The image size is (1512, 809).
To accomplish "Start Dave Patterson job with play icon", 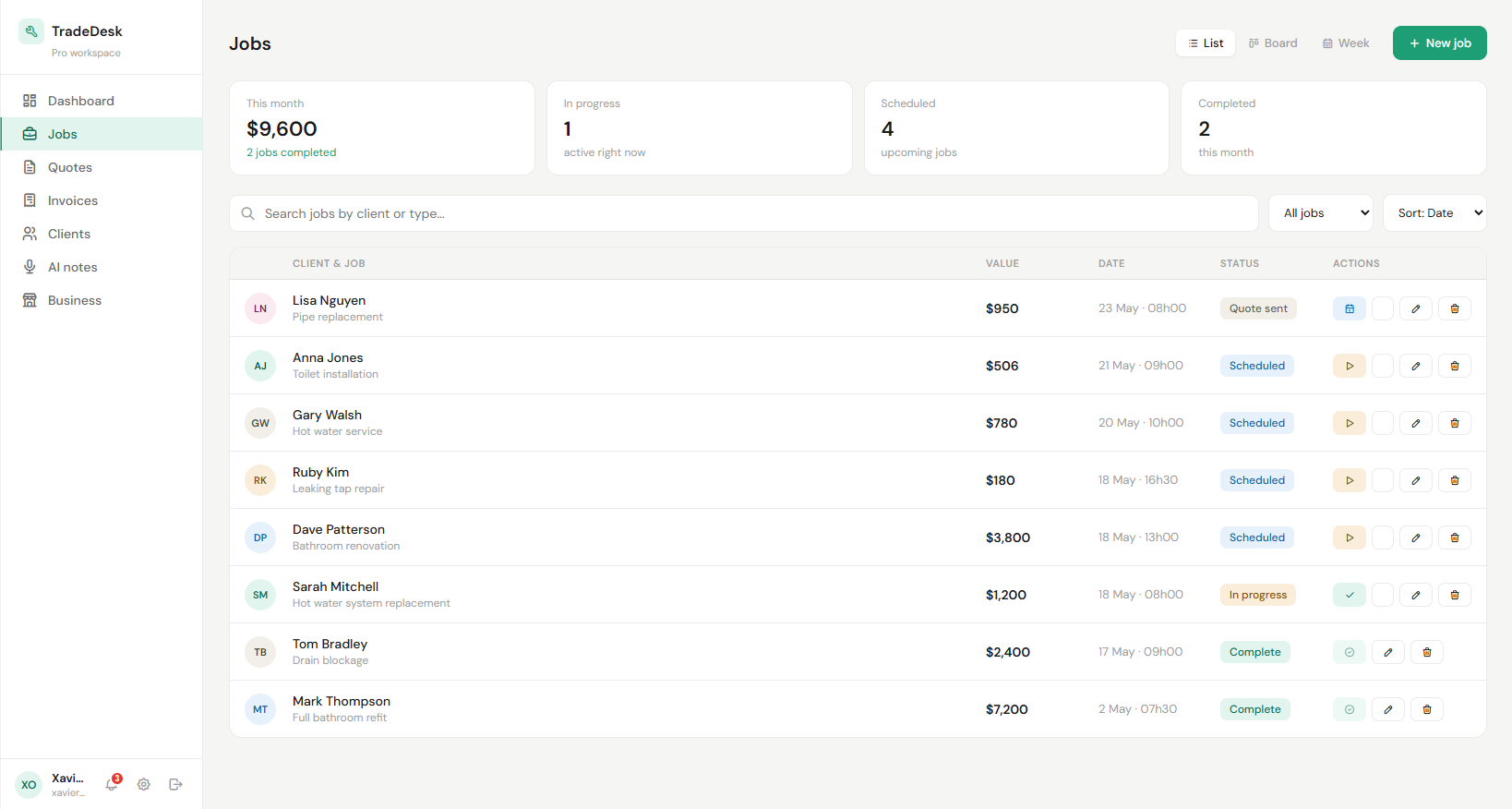I will click(x=1349, y=537).
